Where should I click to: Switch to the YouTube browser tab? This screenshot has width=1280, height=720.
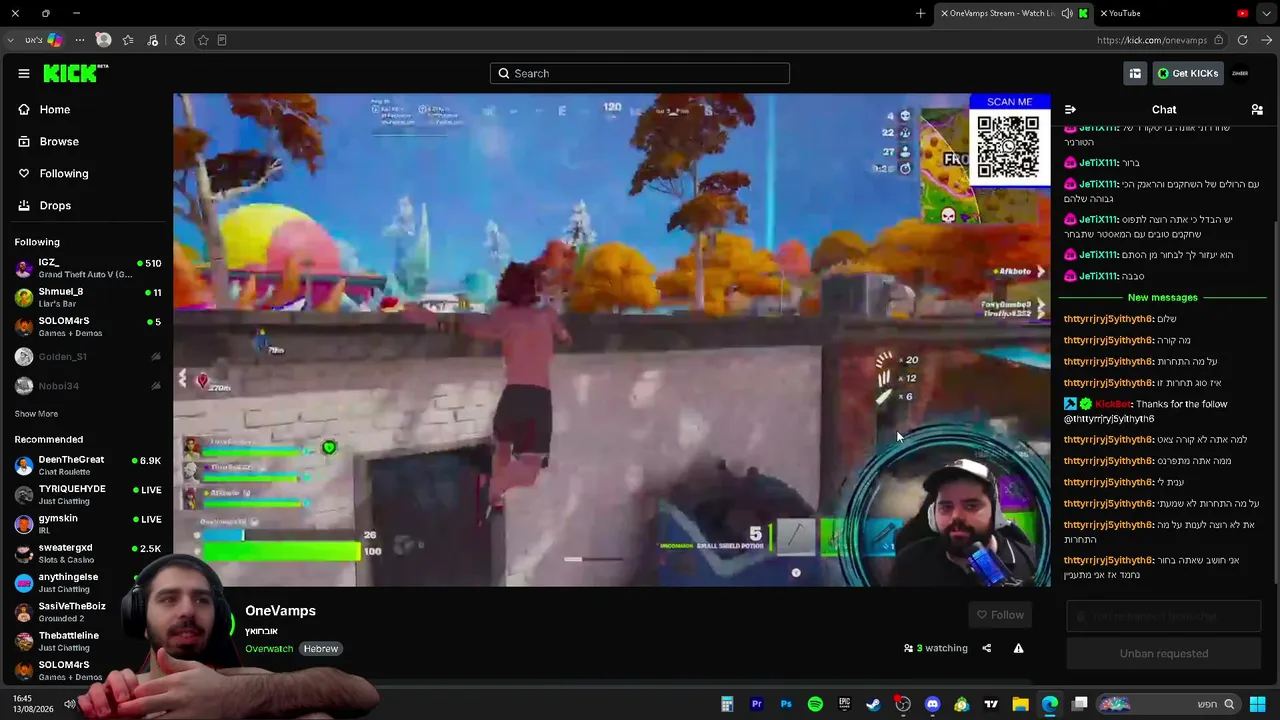(x=1174, y=13)
